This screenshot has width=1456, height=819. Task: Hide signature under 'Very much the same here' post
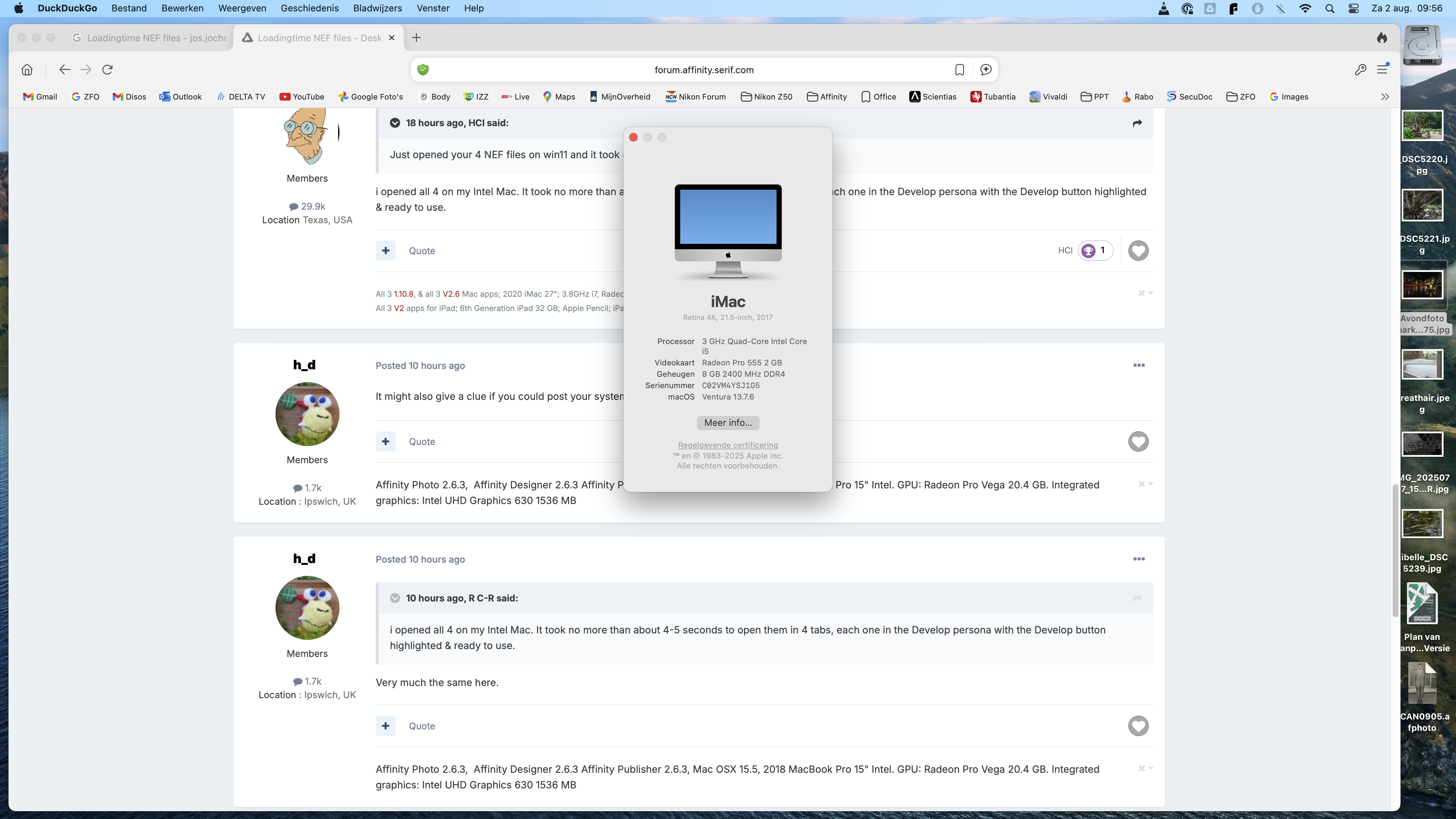(1145, 768)
